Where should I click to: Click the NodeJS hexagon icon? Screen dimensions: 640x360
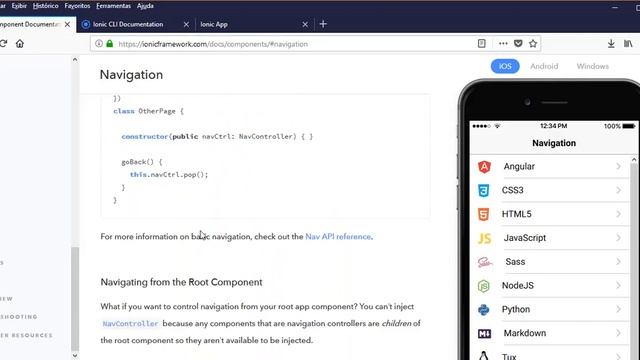pos(484,286)
